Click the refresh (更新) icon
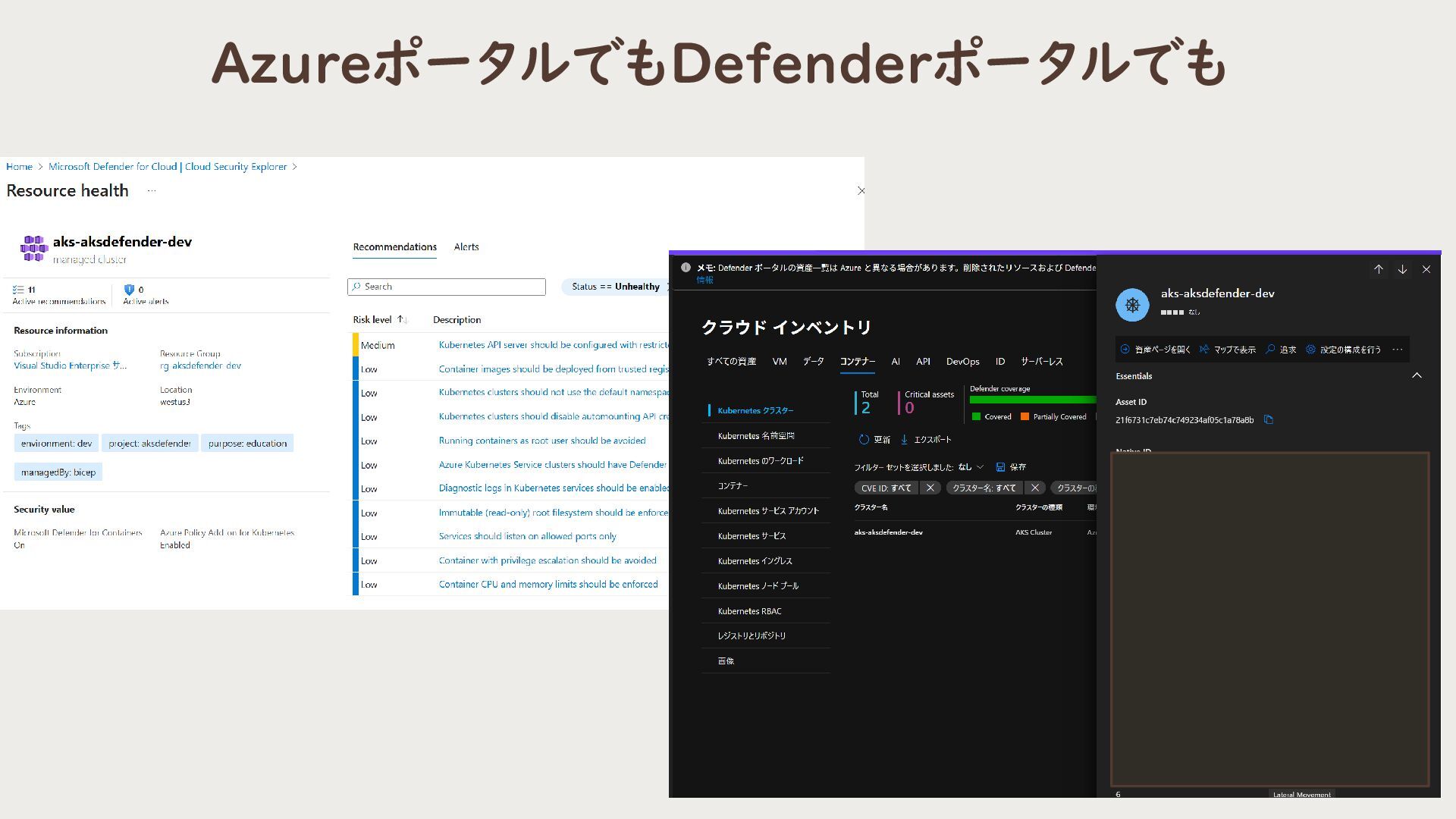1456x819 pixels. coord(864,440)
